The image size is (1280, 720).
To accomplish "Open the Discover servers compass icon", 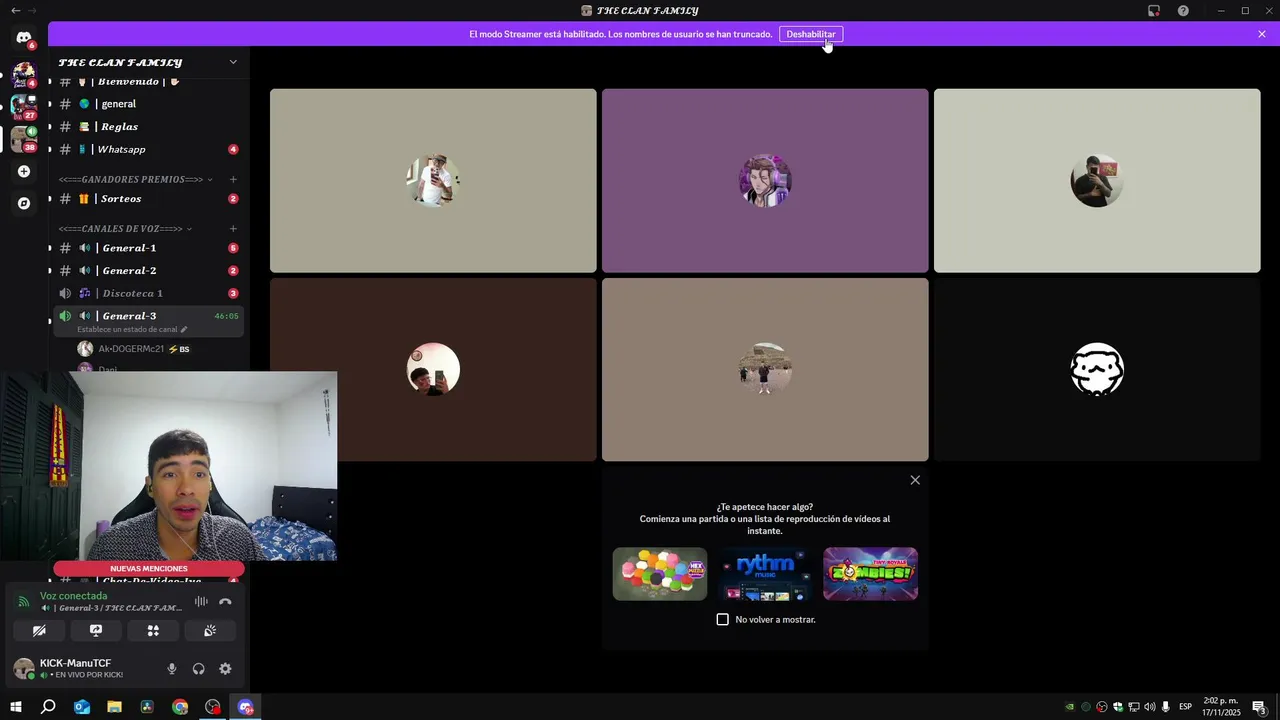I will coord(24,203).
